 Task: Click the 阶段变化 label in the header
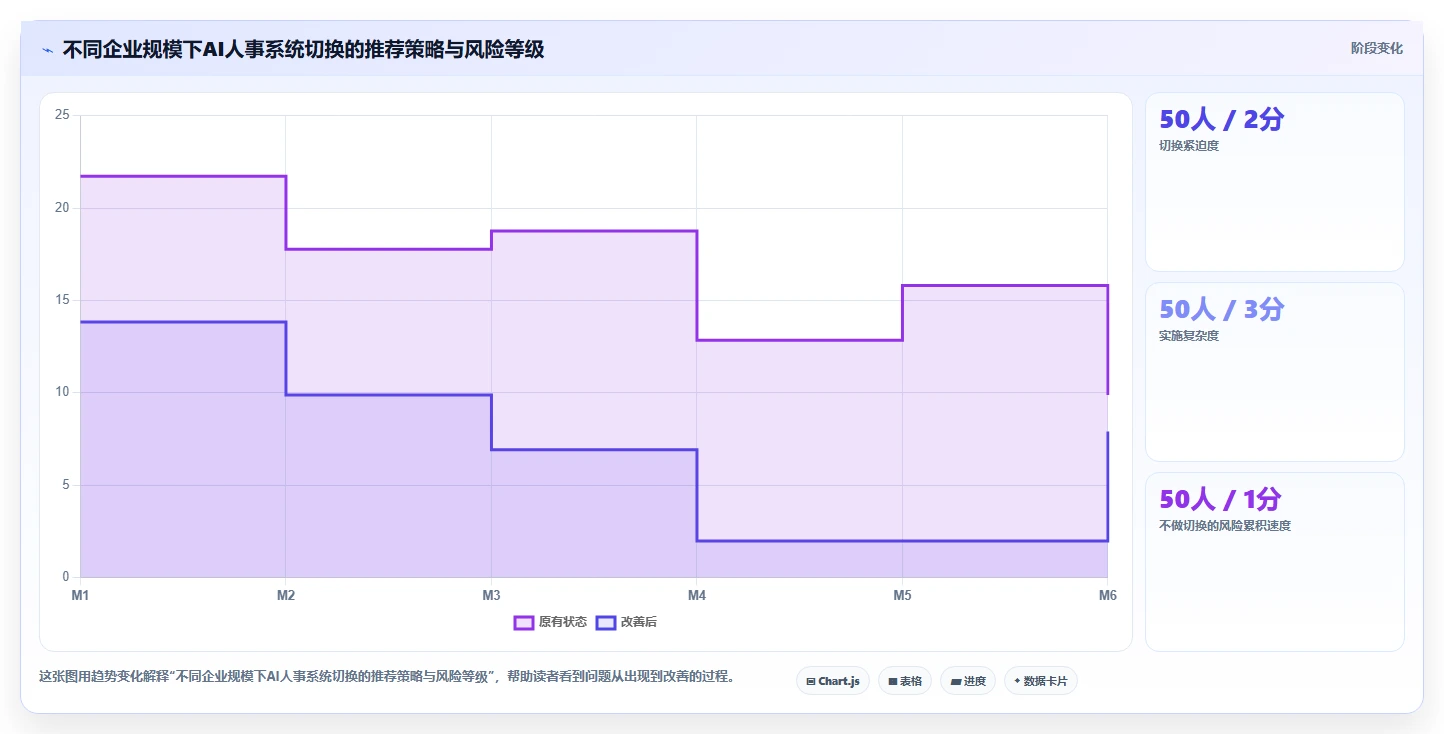point(1377,48)
